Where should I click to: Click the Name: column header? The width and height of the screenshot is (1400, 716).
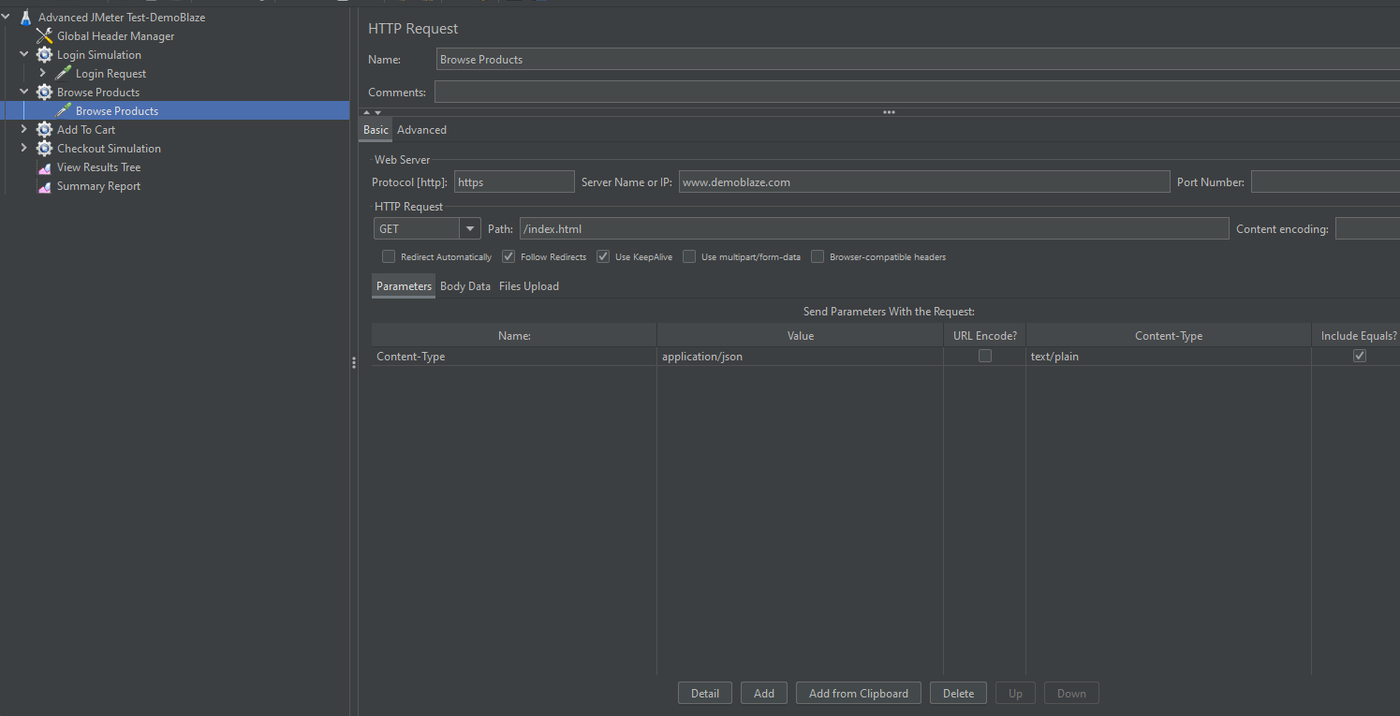tap(514, 336)
